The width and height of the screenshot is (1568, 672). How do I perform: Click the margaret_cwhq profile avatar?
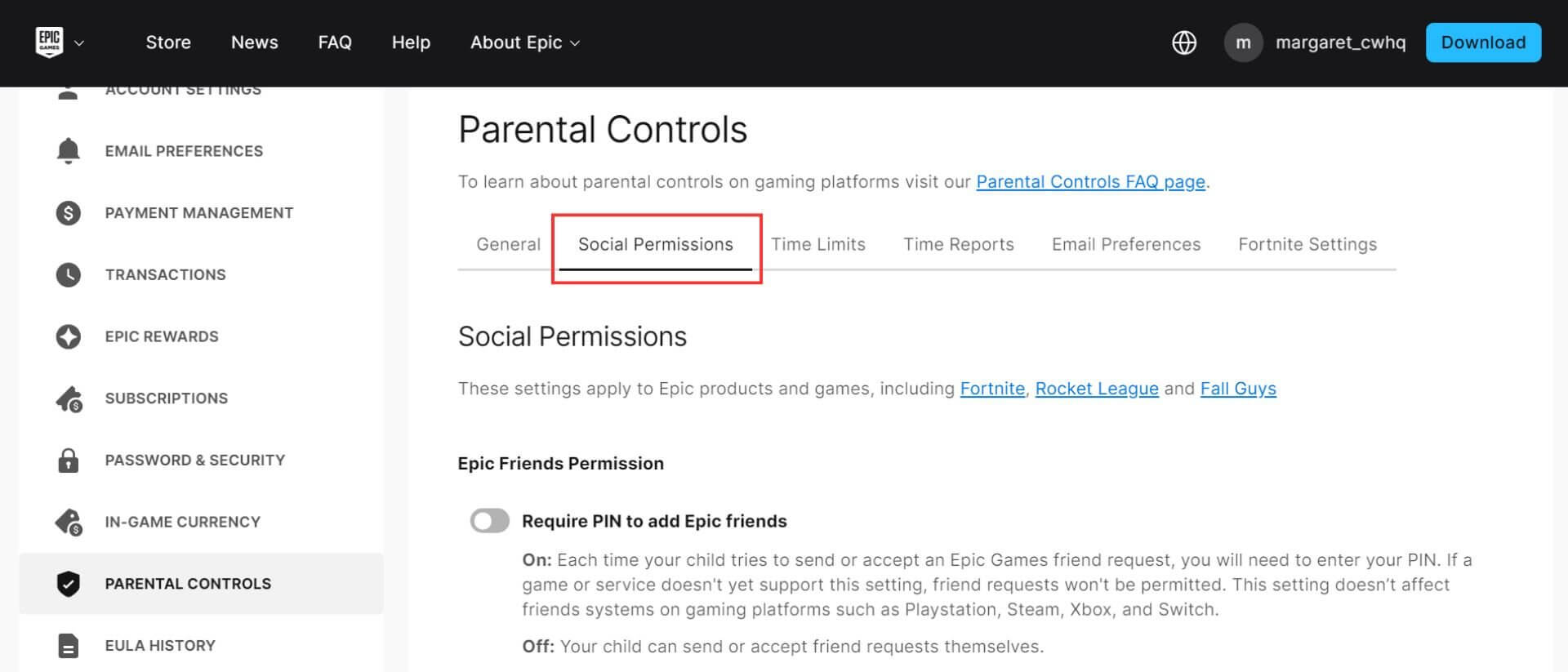1242,42
